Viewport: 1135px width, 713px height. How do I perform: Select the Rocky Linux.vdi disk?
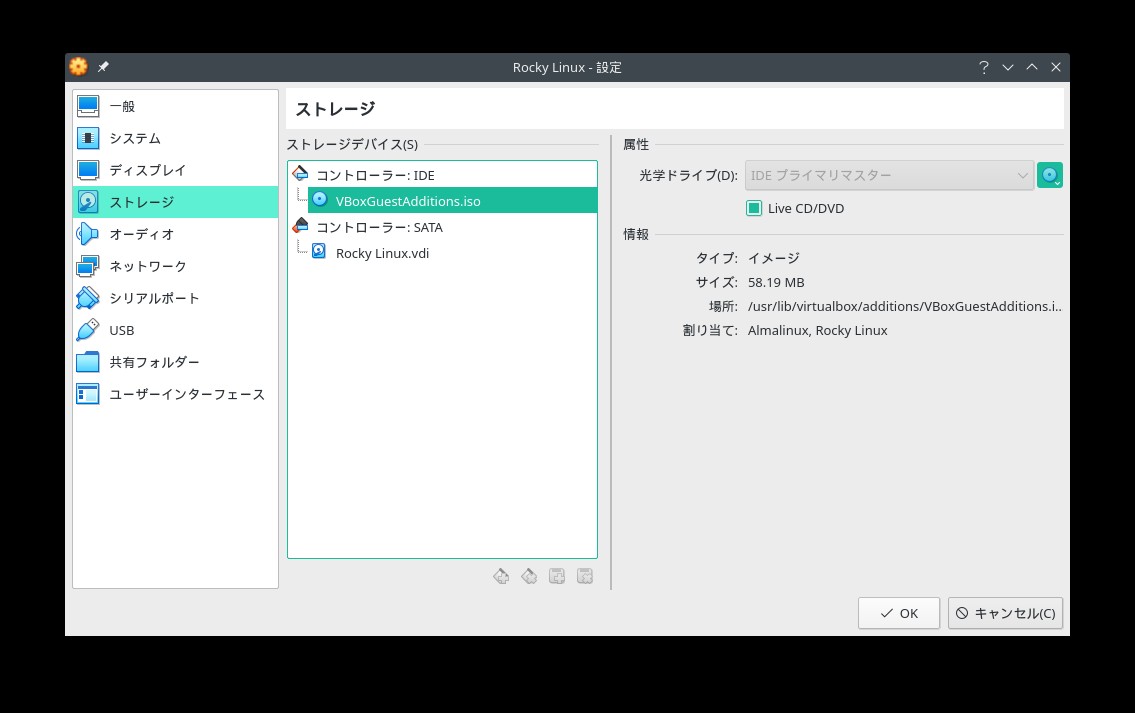point(382,253)
